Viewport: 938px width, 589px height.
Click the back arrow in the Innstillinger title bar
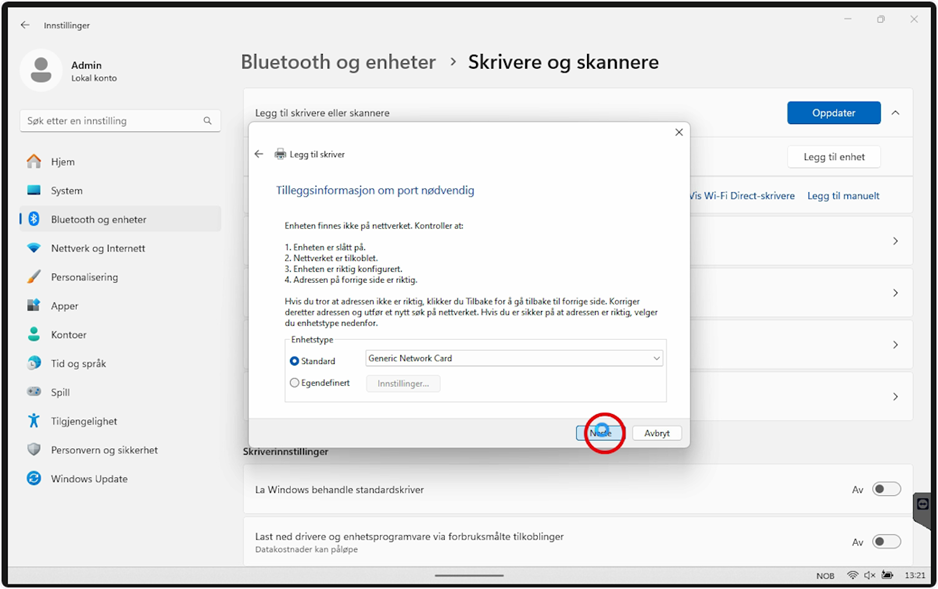(x=25, y=25)
